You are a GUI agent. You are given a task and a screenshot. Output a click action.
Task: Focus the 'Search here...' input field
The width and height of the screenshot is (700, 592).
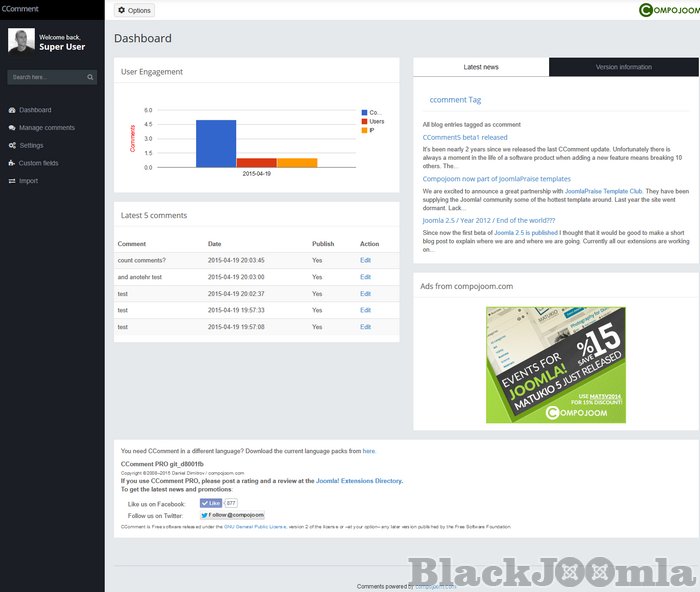tap(45, 77)
